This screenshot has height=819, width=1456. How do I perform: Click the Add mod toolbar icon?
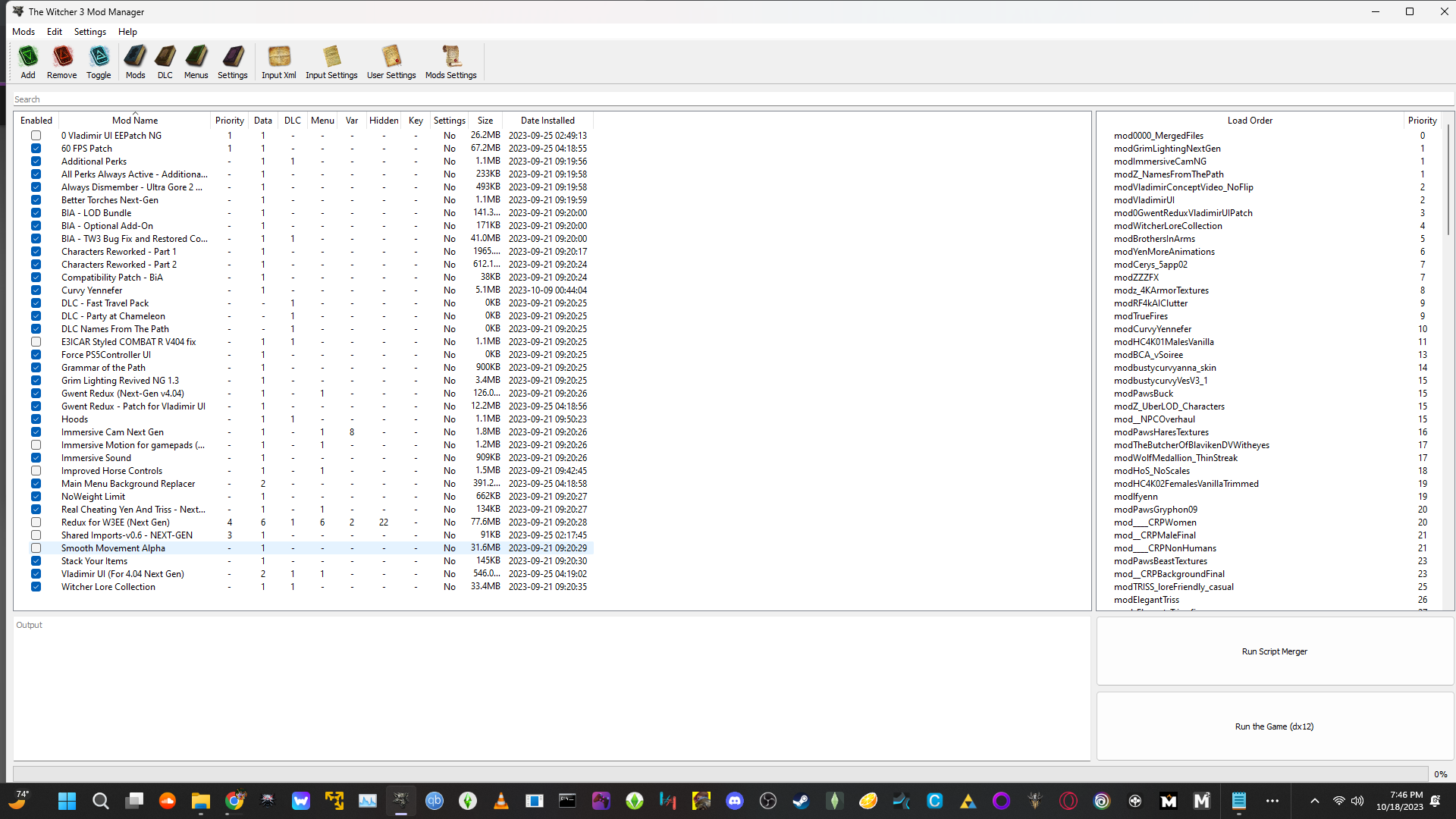[28, 61]
